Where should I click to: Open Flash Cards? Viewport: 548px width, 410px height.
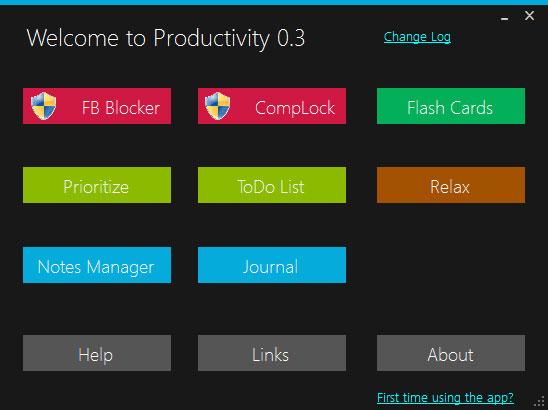click(451, 106)
